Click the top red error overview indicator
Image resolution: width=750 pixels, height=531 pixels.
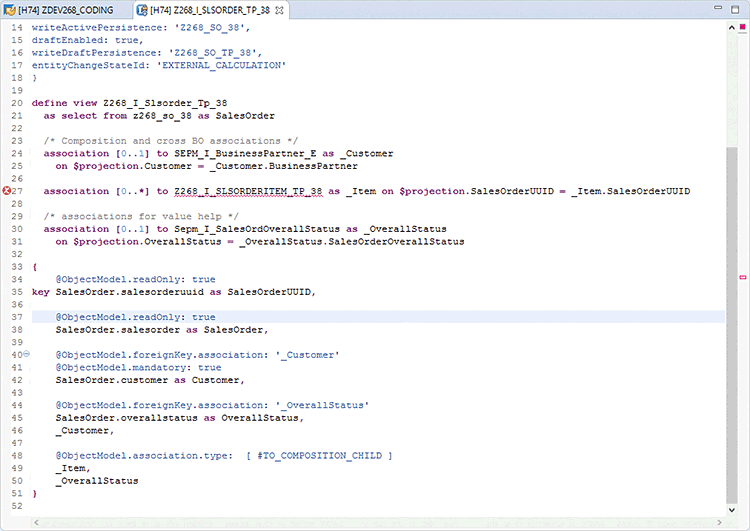[x=743, y=27]
